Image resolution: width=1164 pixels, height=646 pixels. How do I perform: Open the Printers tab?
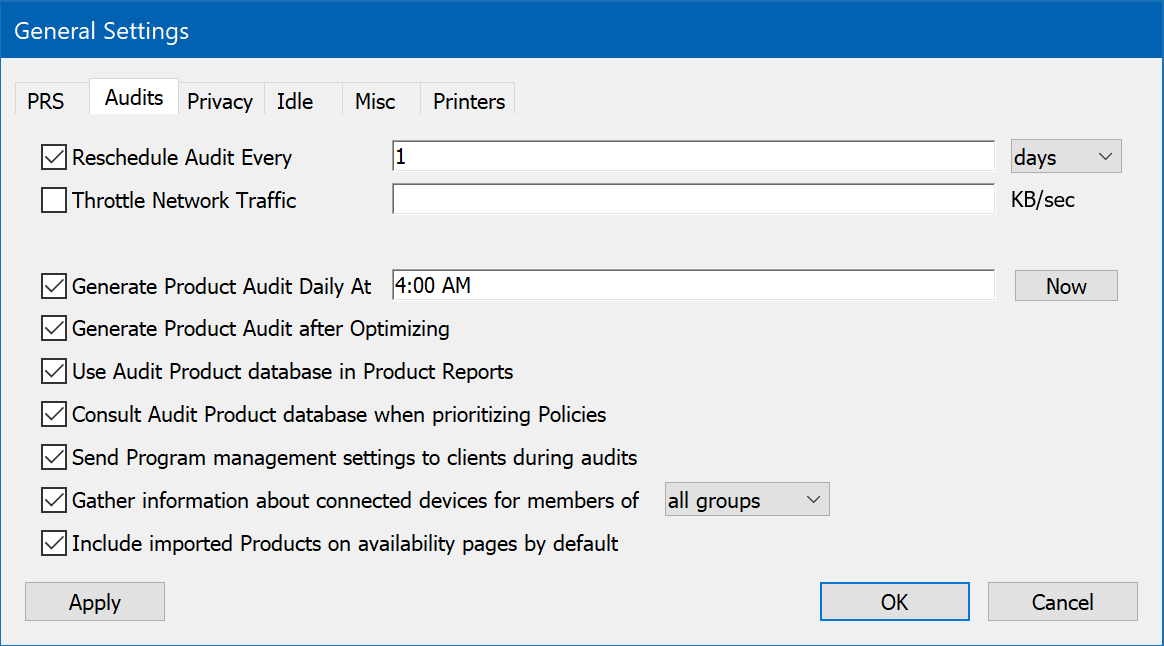(x=469, y=101)
